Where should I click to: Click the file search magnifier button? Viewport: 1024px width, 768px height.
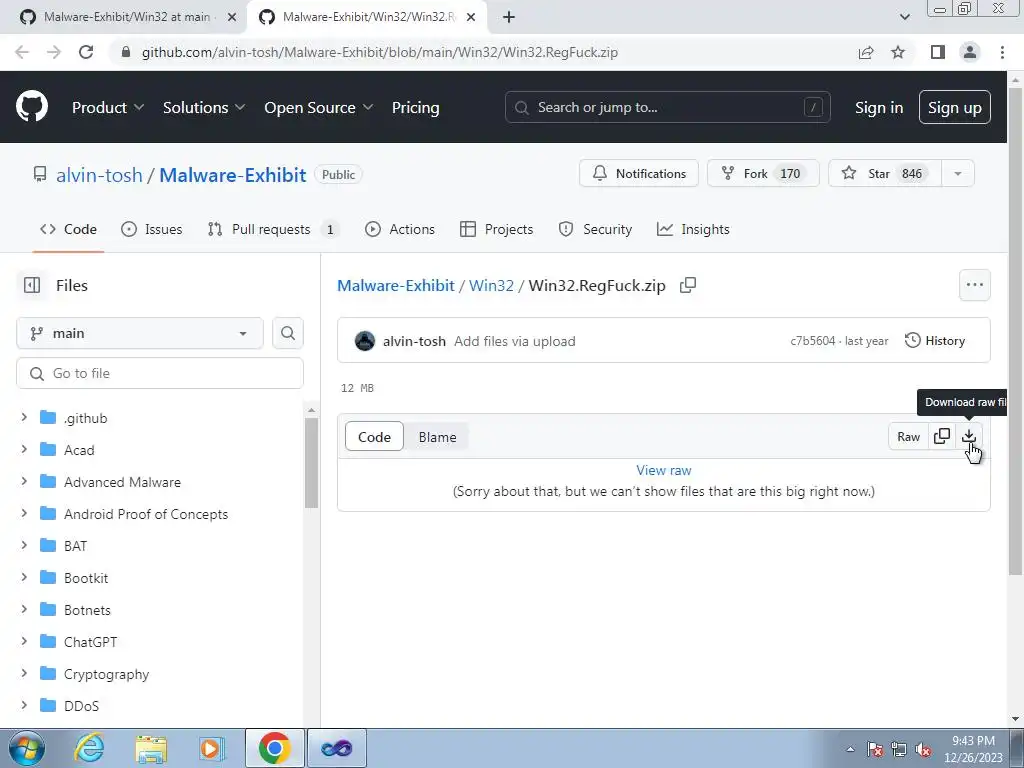pos(287,333)
